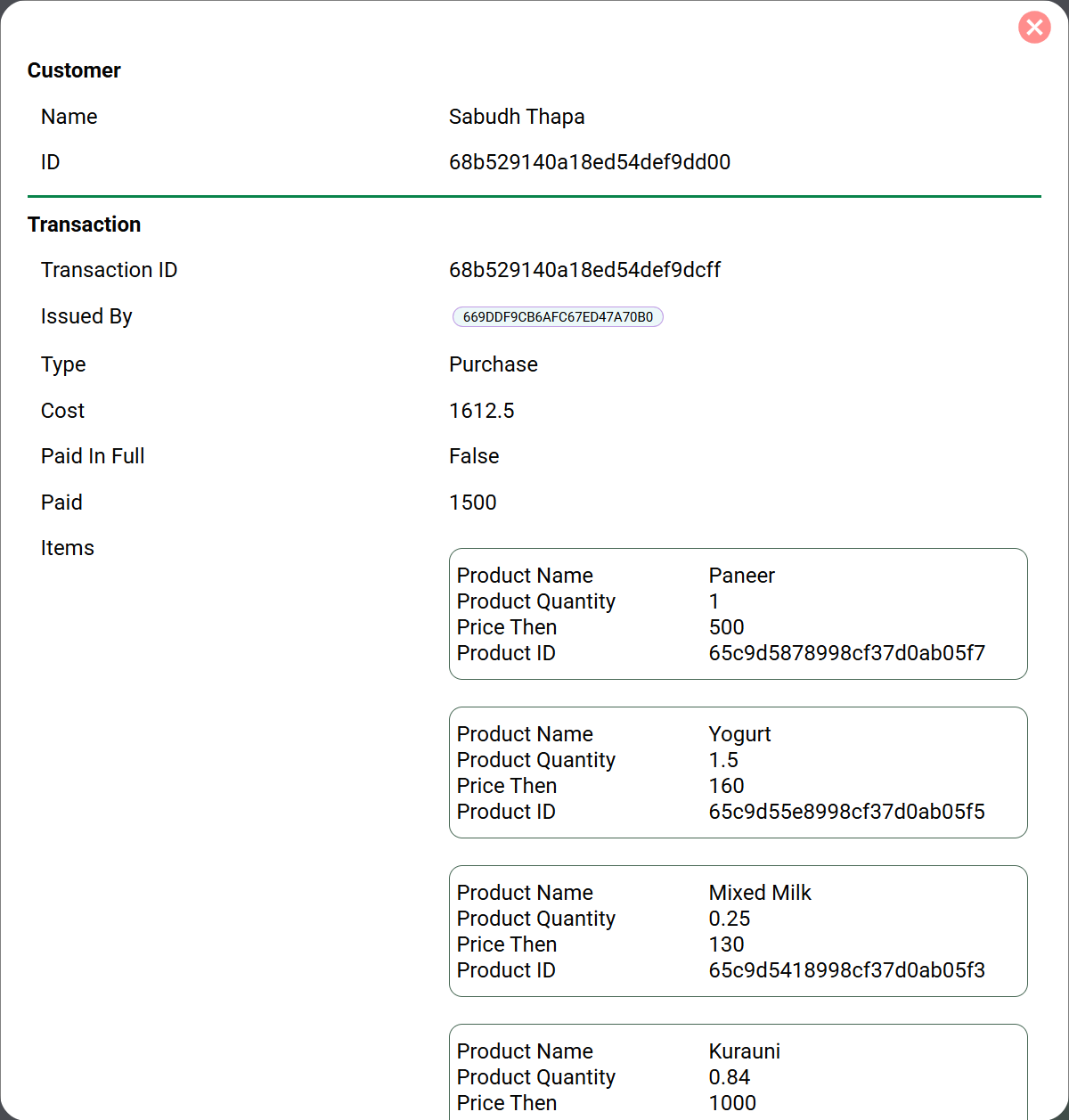
Task: Click the customer ID value
Action: pos(590,162)
